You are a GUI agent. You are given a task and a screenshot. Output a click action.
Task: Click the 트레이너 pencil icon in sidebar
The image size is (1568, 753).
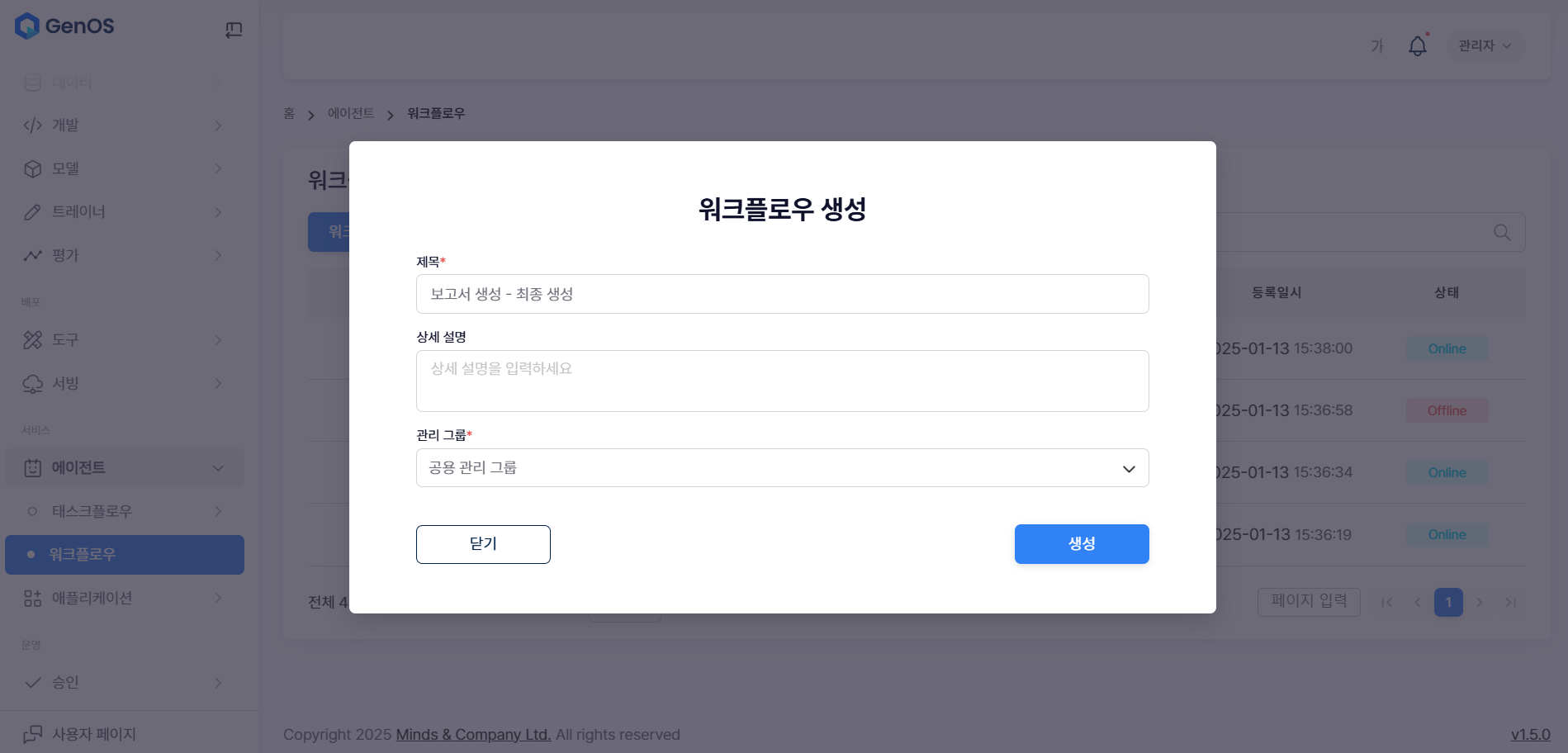[x=32, y=212]
